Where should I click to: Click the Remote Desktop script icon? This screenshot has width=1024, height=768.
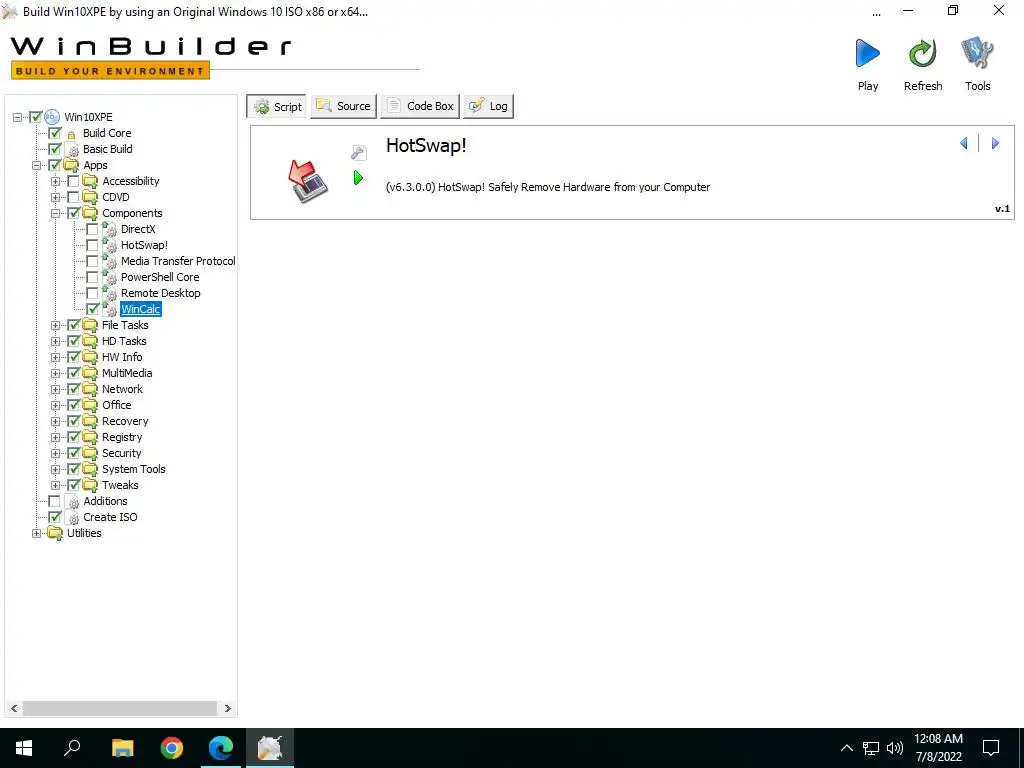coord(110,293)
